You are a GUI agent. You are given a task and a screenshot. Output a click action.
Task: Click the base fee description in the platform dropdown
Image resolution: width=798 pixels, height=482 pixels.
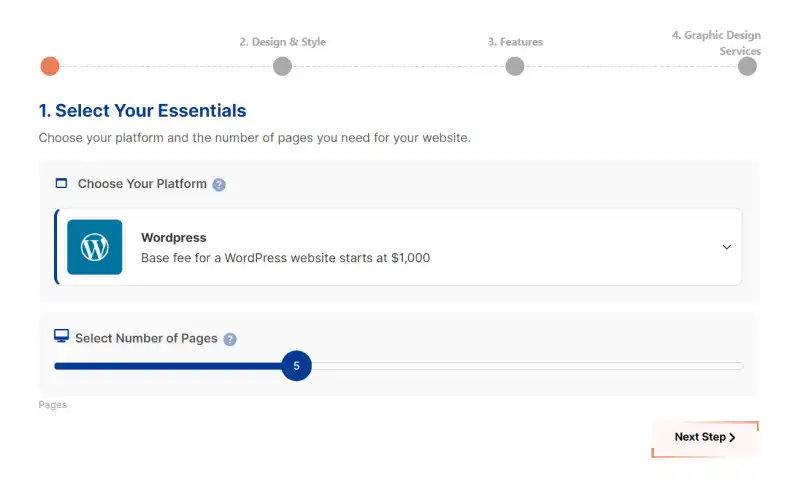click(285, 258)
